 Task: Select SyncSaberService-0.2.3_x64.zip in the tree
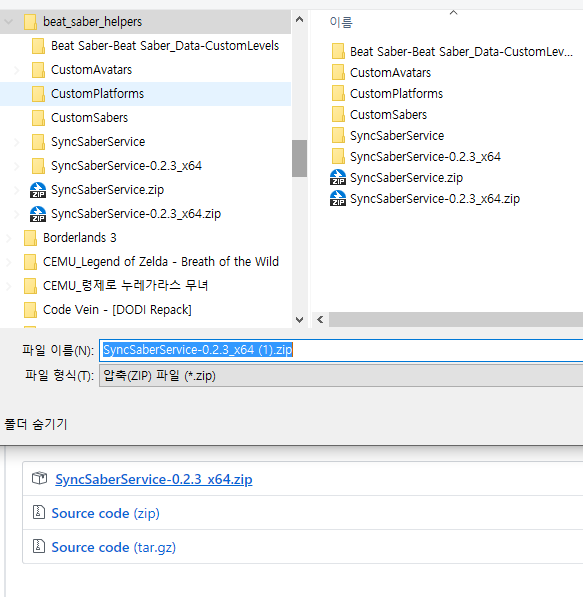point(136,214)
